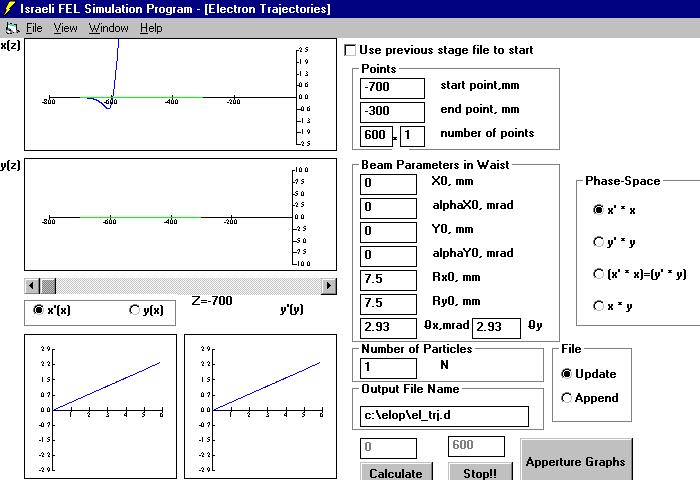This screenshot has width=700, height=480.
Task: Click the disabled field showing 600
Action: pos(476,446)
